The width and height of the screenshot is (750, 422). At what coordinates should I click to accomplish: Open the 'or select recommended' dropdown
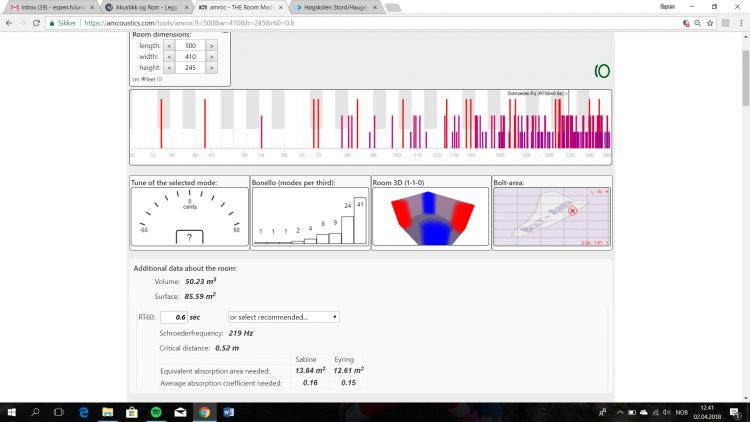tap(284, 317)
